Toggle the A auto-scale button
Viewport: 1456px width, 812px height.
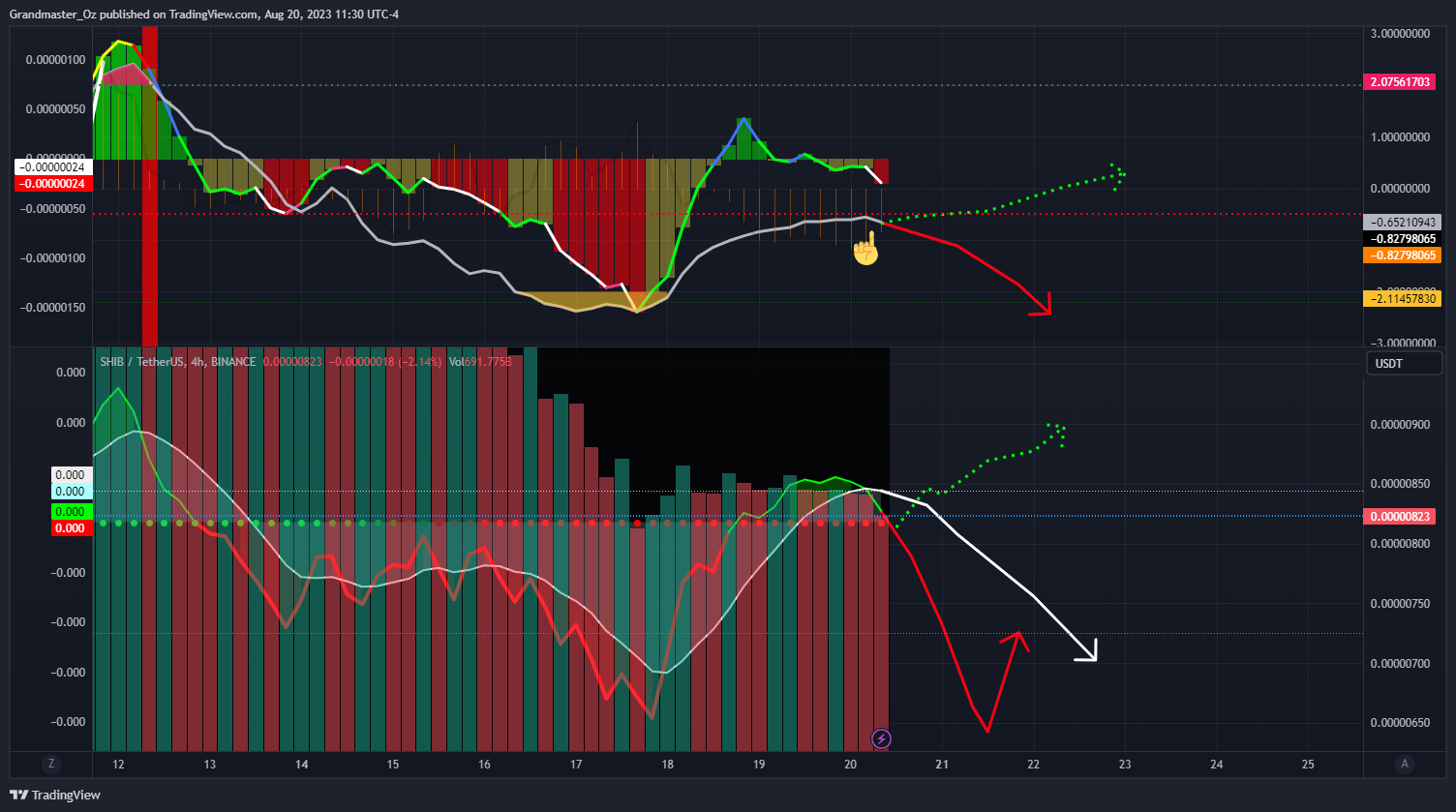[x=1405, y=765]
